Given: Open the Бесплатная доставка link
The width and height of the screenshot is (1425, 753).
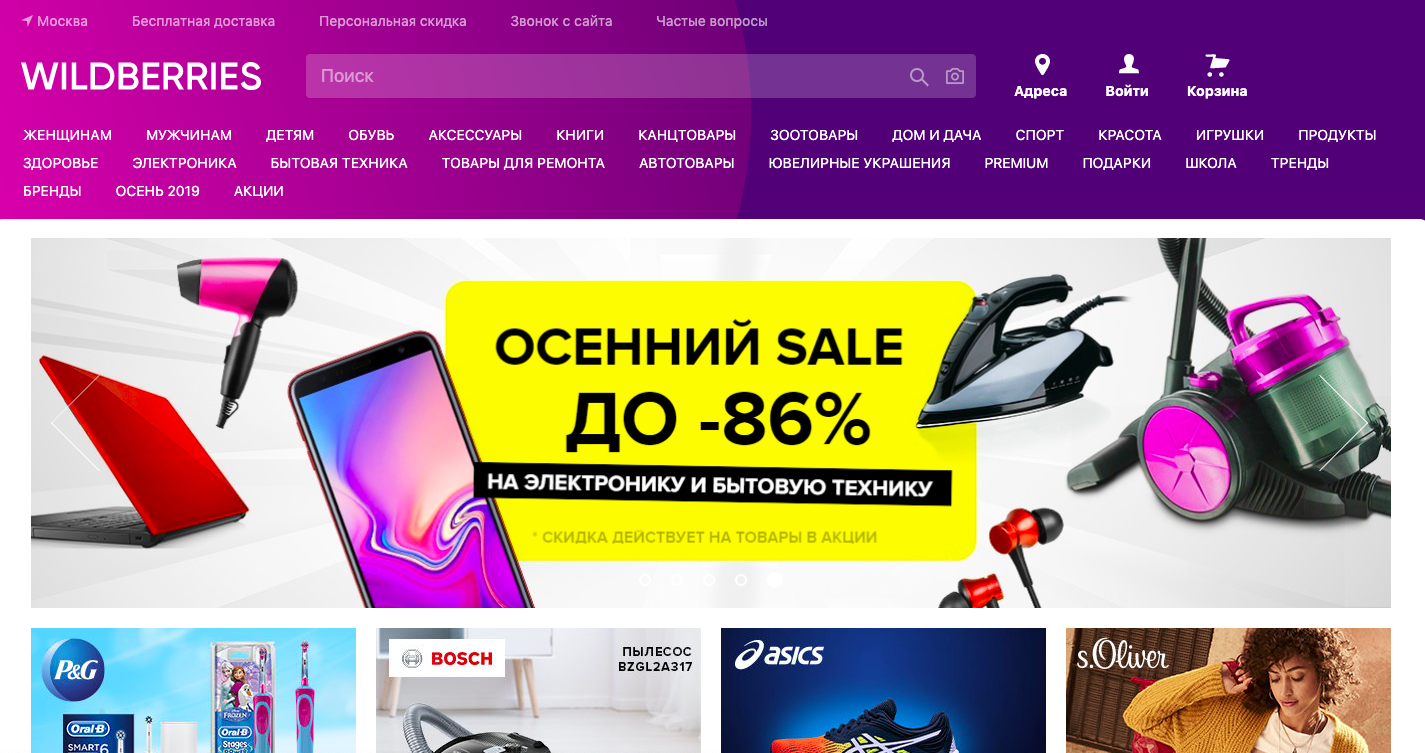Looking at the screenshot, I should pyautogui.click(x=204, y=21).
